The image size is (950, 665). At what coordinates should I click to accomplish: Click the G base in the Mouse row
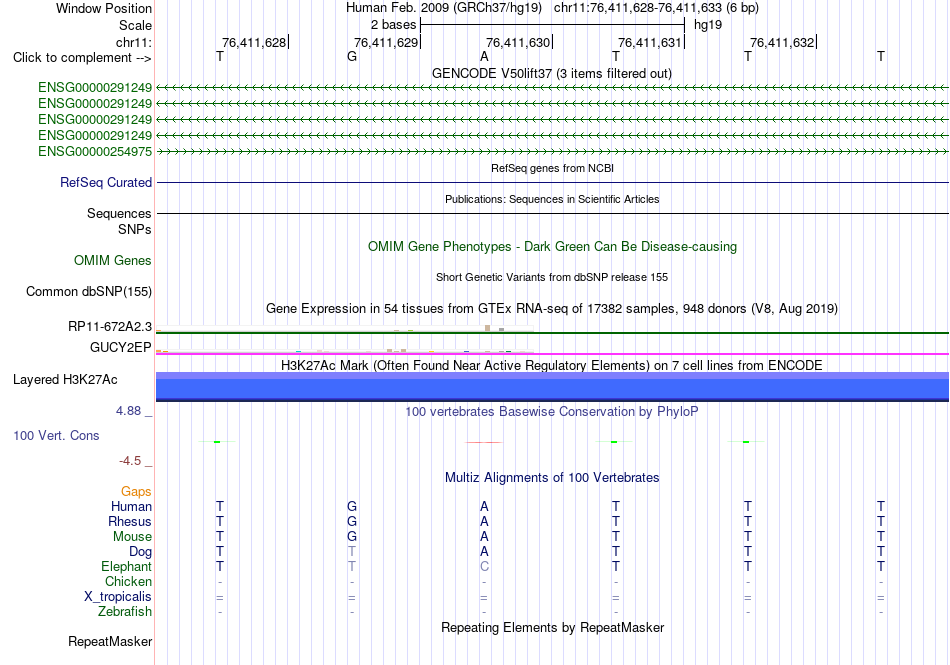point(352,537)
